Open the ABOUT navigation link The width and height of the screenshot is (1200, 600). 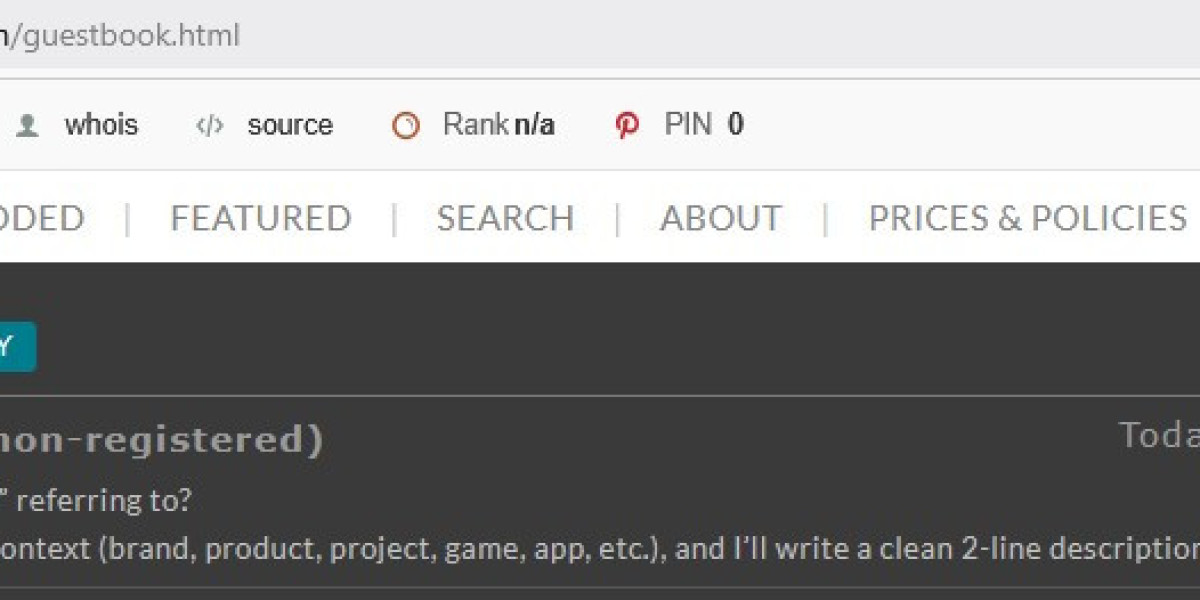click(x=721, y=218)
